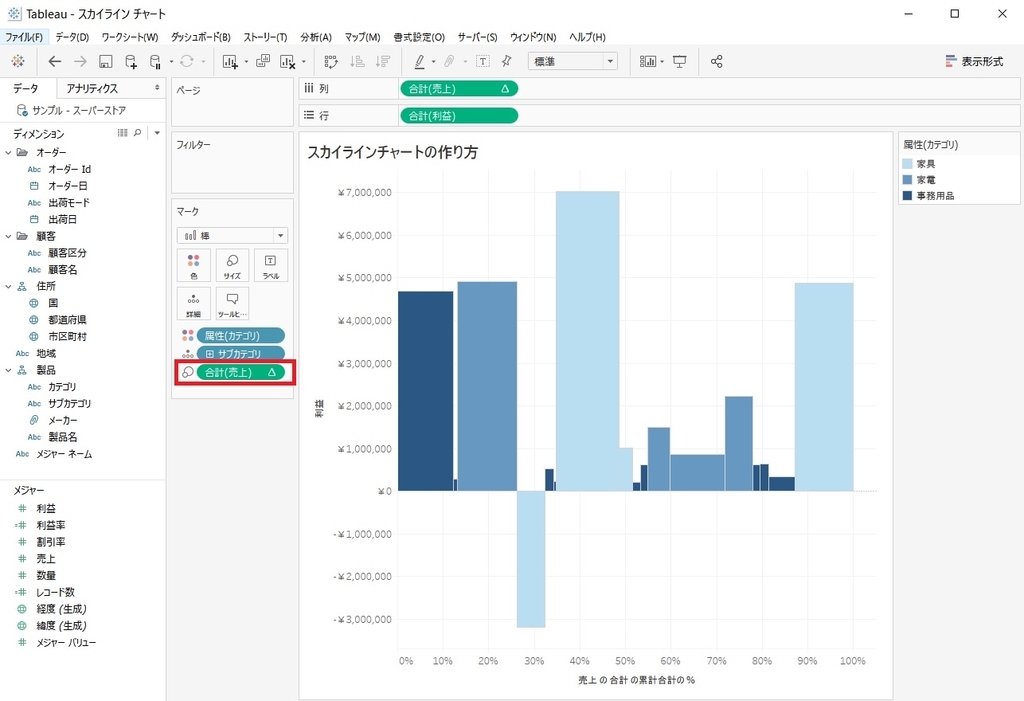
Task: Click the fix axes pin icon
Action: coord(506,61)
